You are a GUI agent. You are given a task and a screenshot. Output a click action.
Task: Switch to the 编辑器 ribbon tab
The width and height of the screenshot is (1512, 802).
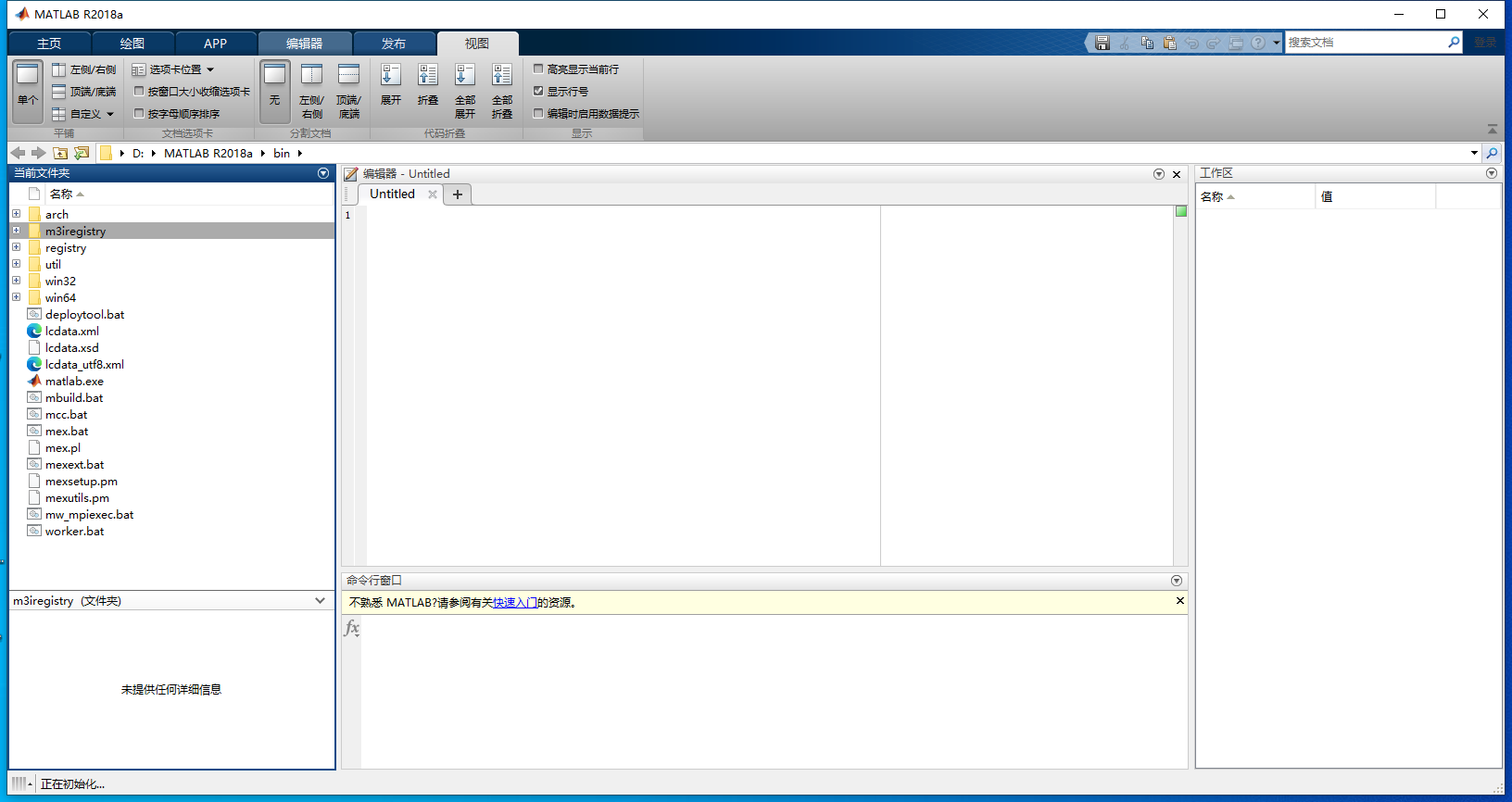(305, 44)
